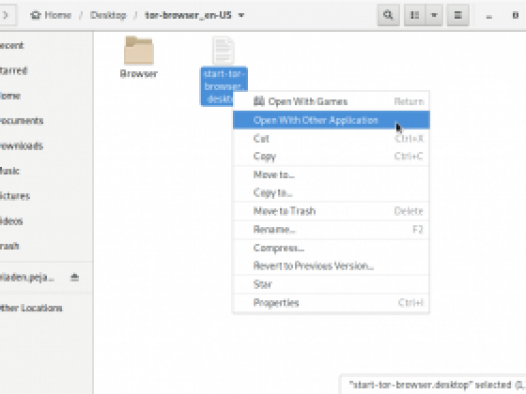
Task: Open Trash in sidebar
Action: point(46,246)
